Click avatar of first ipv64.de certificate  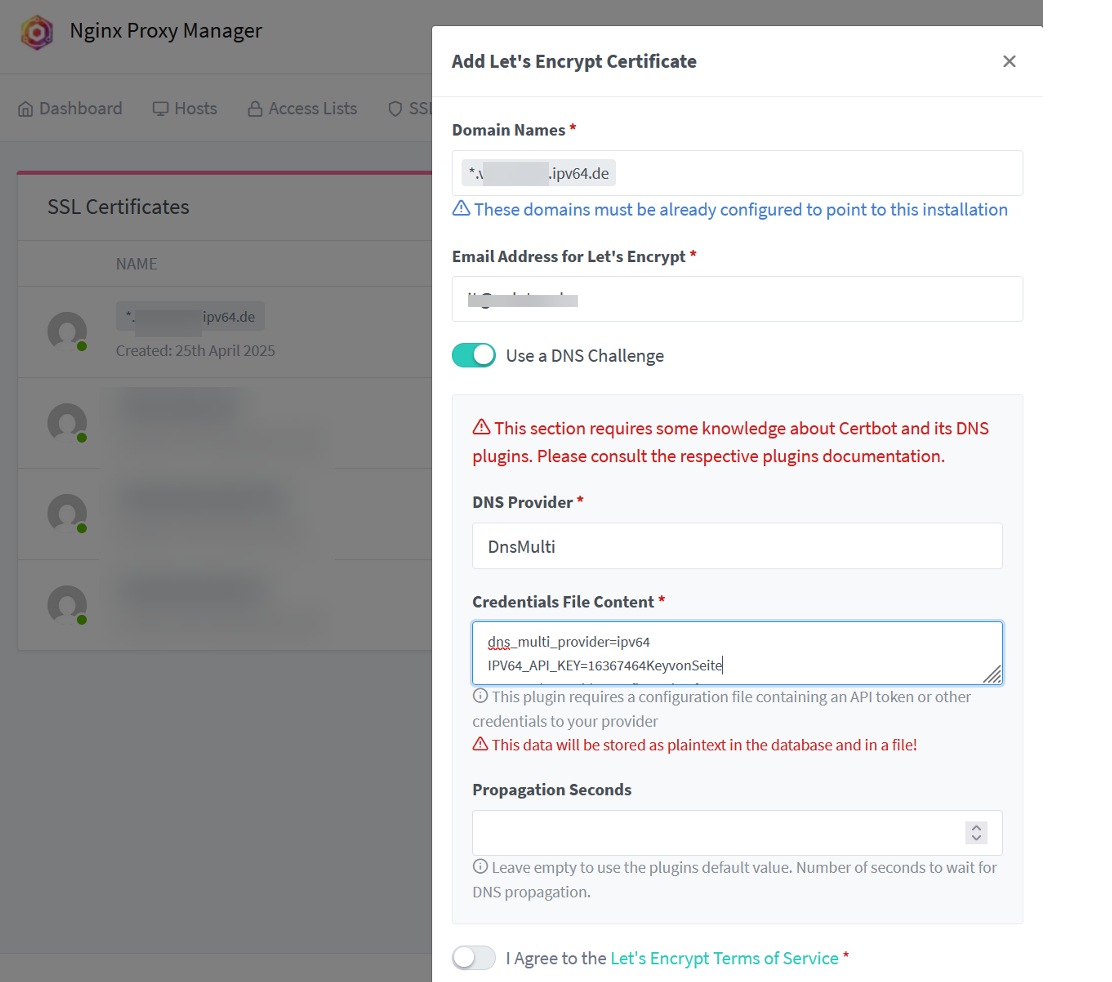point(67,331)
